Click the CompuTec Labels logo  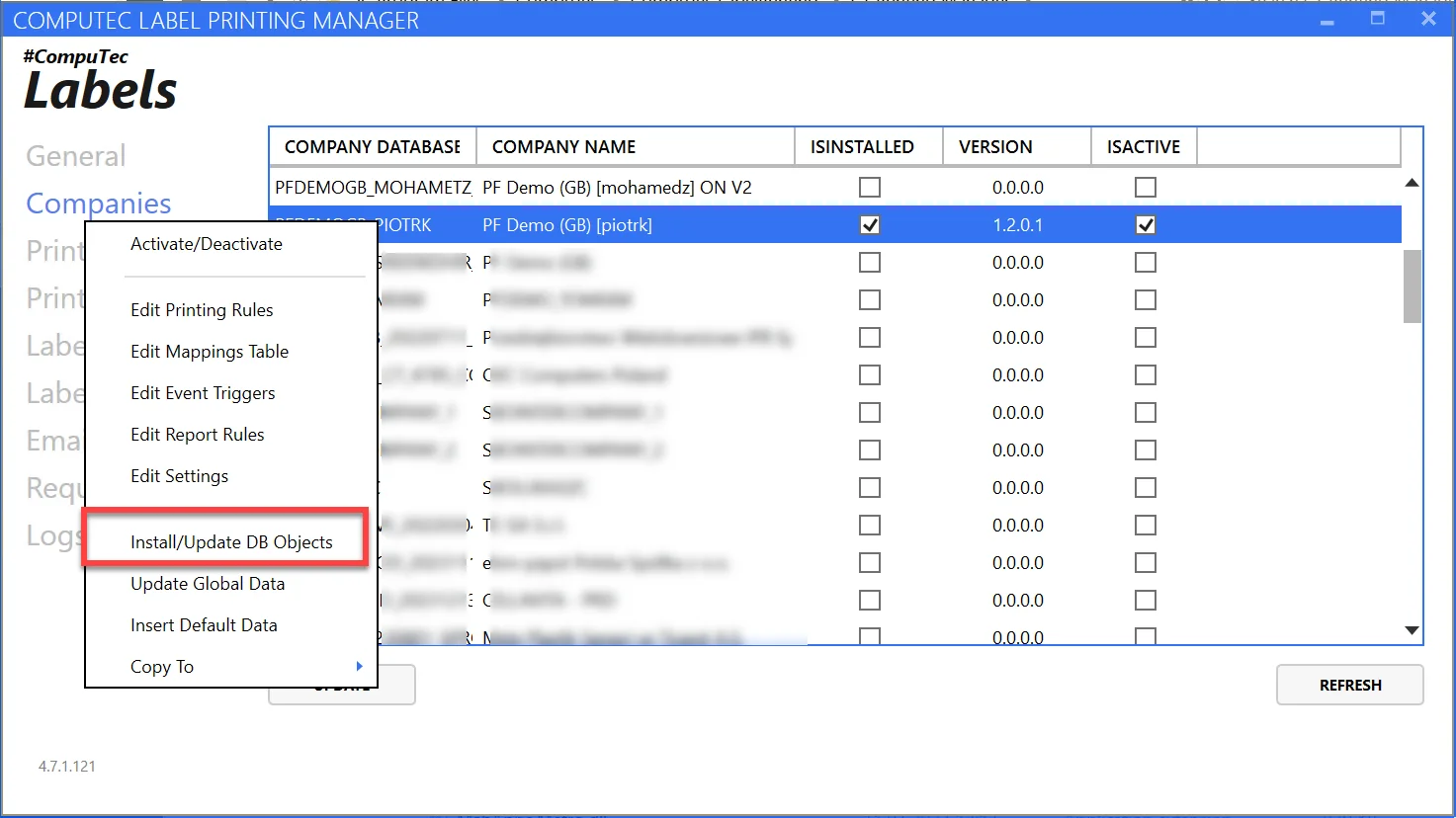(100, 81)
